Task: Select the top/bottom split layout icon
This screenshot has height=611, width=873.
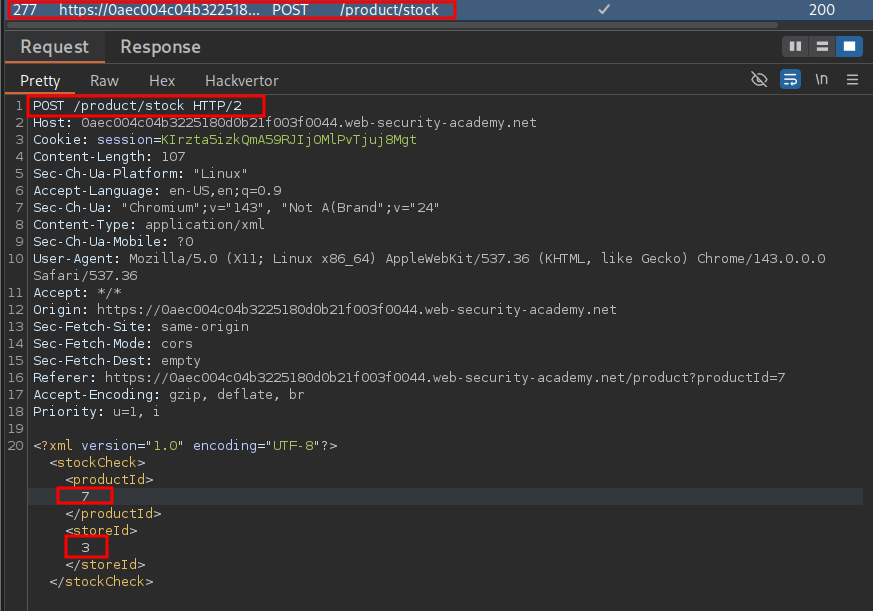Action: click(822, 47)
